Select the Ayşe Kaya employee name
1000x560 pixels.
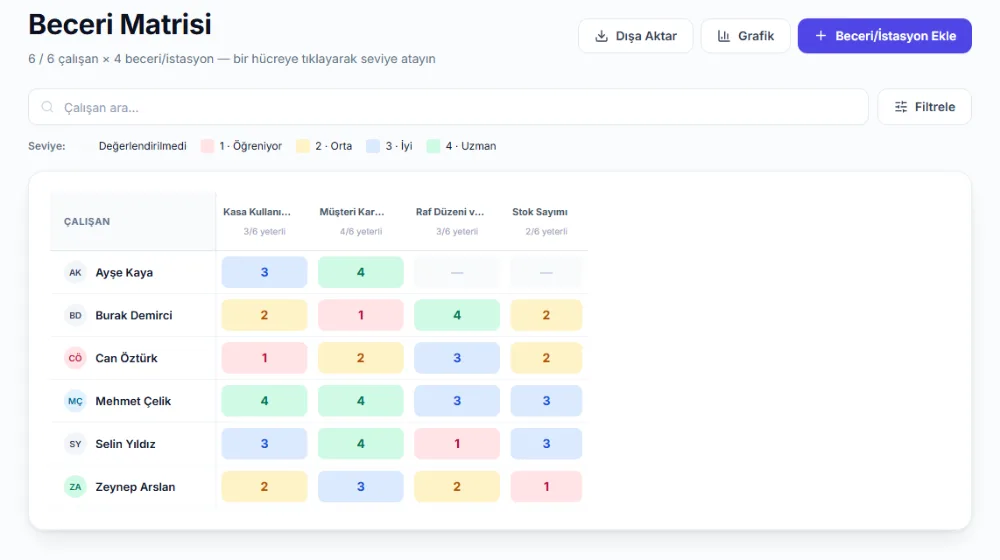(124, 272)
